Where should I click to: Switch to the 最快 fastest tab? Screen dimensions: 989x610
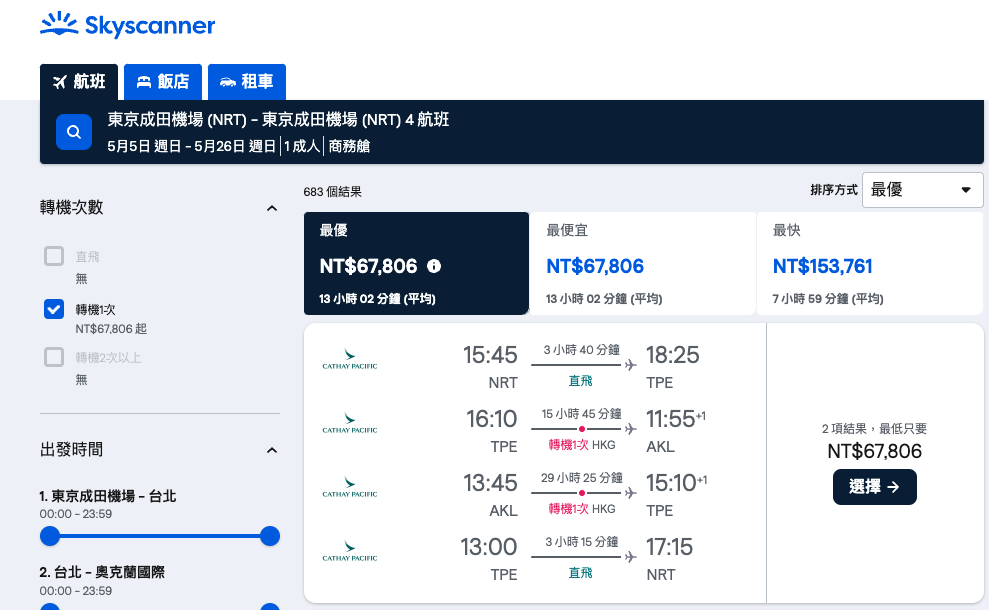[x=870, y=264]
